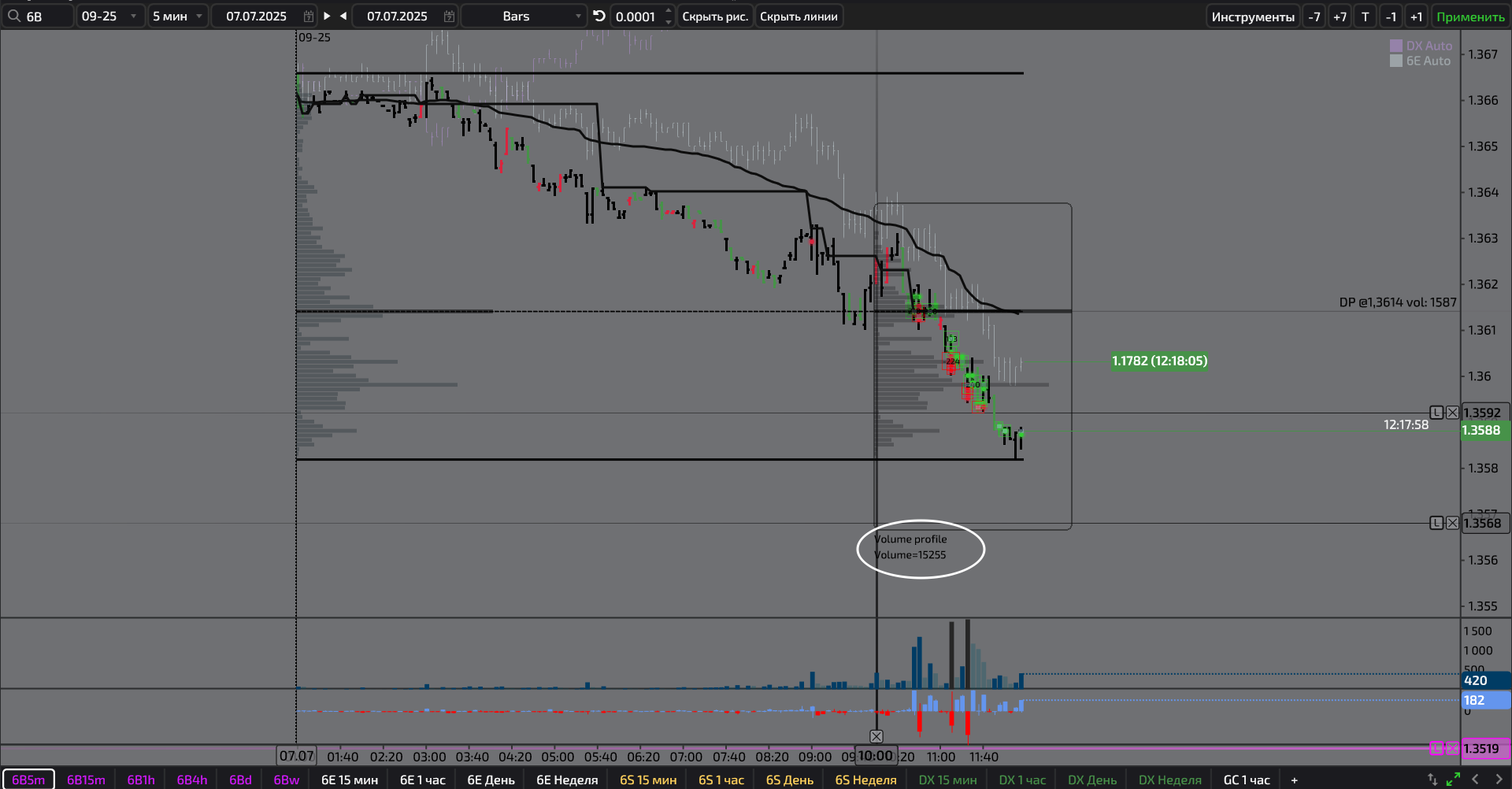Viewport: 1512px width, 789px height.
Task: Decrease the 0.0001 step value
Action: click(669, 21)
